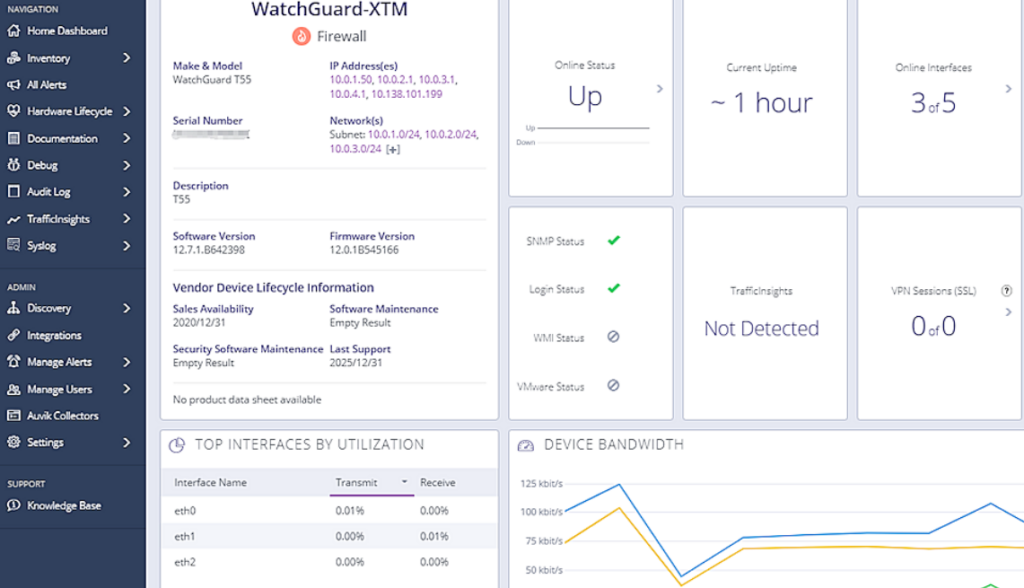The height and width of the screenshot is (588, 1024).
Task: Click the Top Interfaces pie chart icon
Action: [177, 446]
